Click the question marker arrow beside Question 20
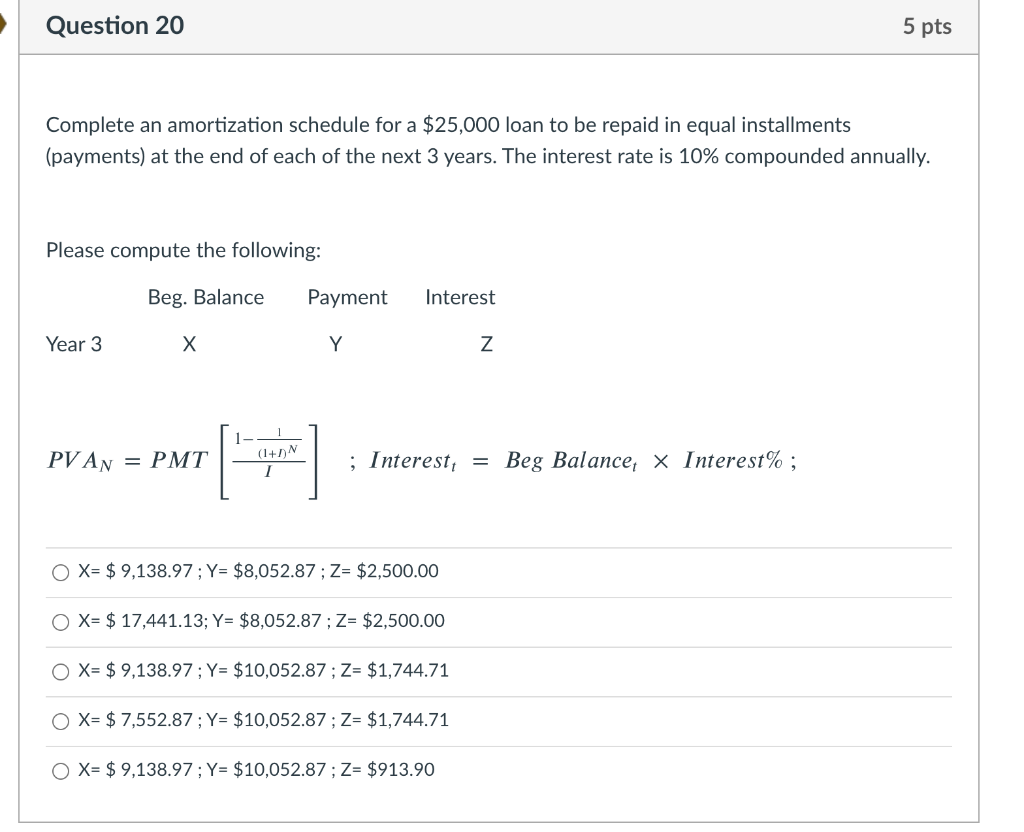Image resolution: width=1024 pixels, height=832 pixels. [x=3, y=25]
